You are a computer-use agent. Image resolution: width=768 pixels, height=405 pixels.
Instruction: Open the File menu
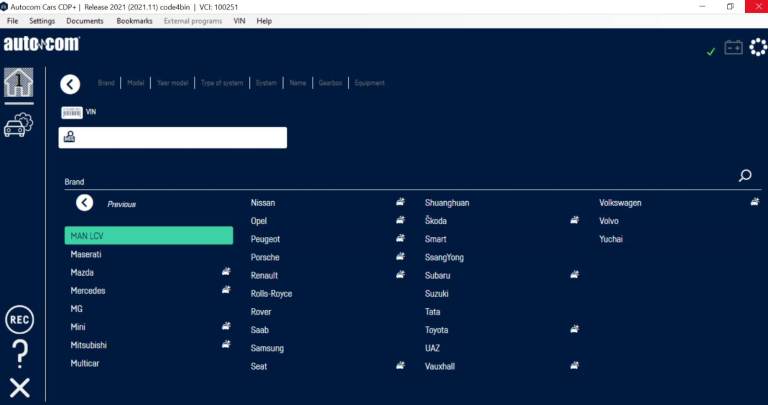(x=12, y=20)
